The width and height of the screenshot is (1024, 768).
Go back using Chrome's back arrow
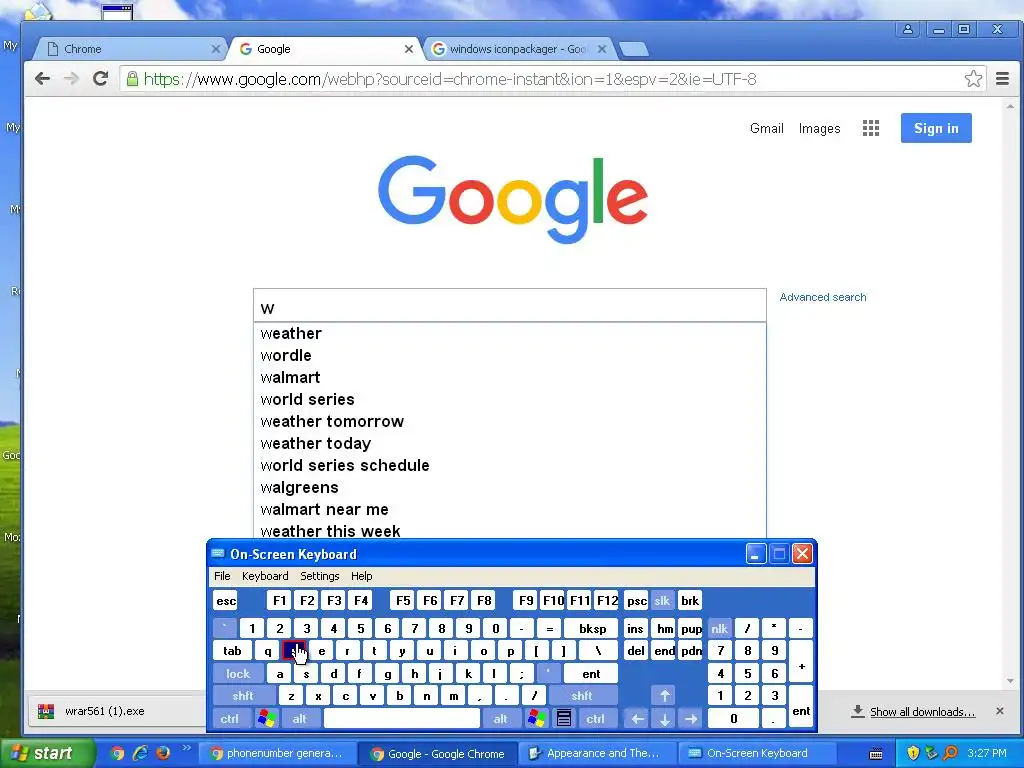(x=42, y=79)
